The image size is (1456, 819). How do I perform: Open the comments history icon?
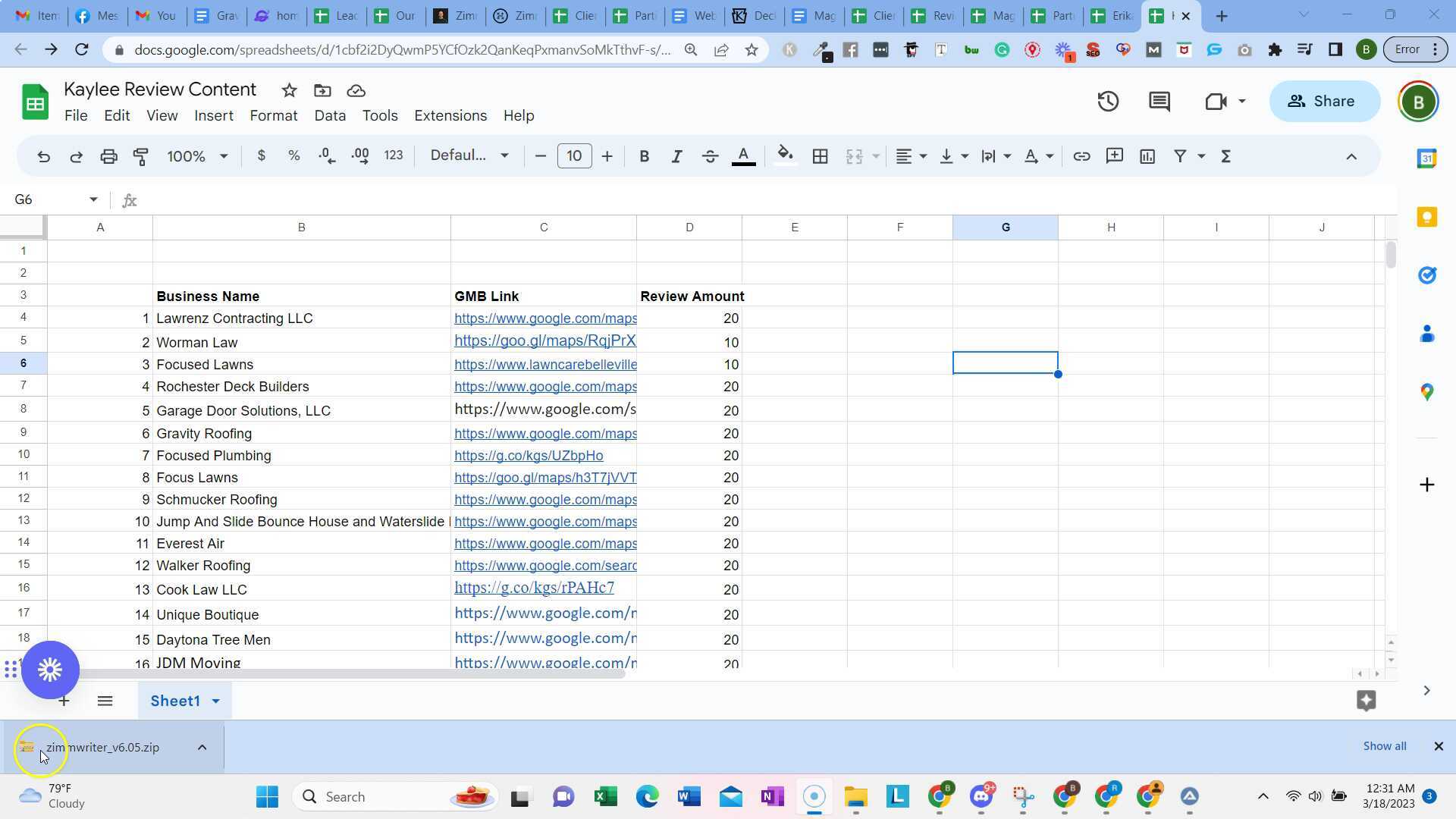point(1159,102)
